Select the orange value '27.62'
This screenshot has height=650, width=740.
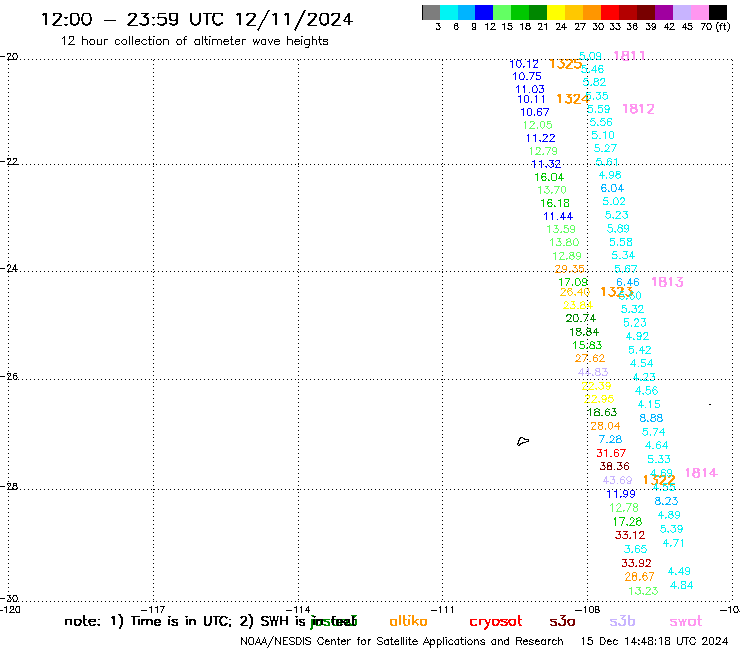589,358
